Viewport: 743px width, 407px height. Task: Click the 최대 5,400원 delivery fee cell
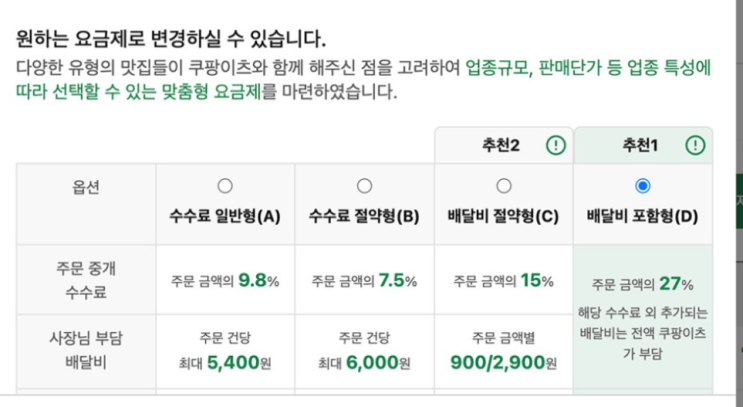point(225,351)
